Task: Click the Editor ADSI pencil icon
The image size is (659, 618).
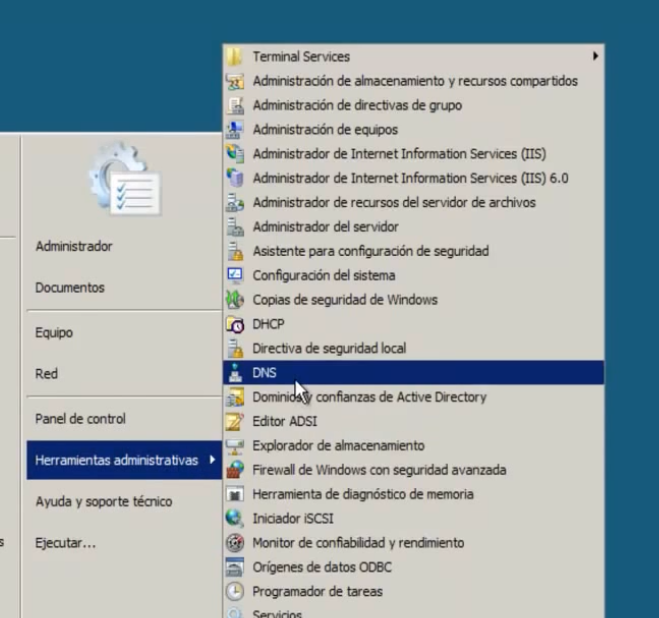Action: [x=235, y=421]
